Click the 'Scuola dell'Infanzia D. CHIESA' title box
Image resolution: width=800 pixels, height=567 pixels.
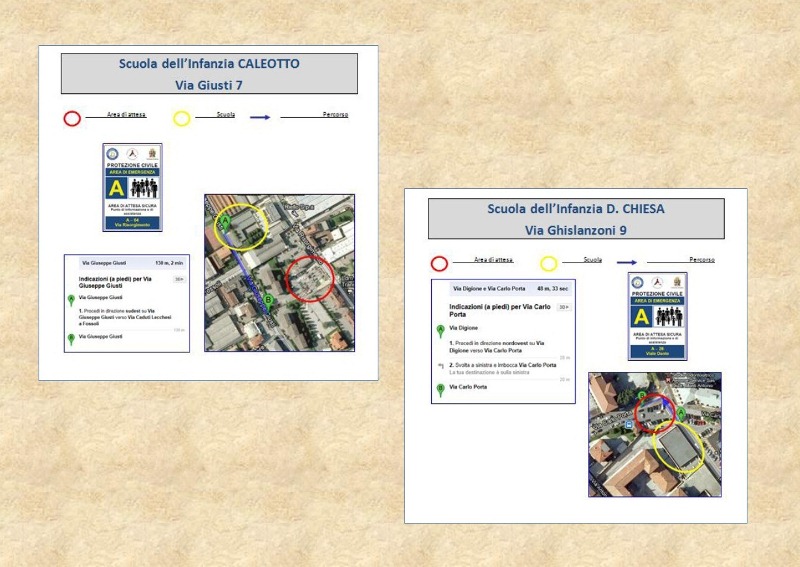point(575,219)
